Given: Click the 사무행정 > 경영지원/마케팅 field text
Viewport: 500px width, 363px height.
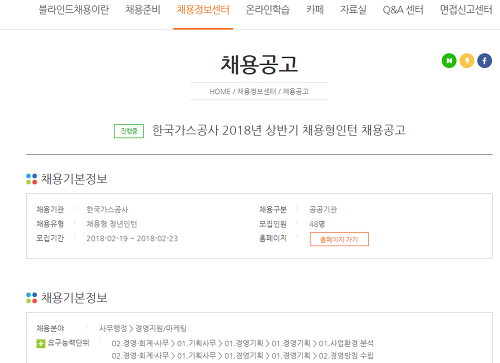Looking at the screenshot, I should coord(143,328).
